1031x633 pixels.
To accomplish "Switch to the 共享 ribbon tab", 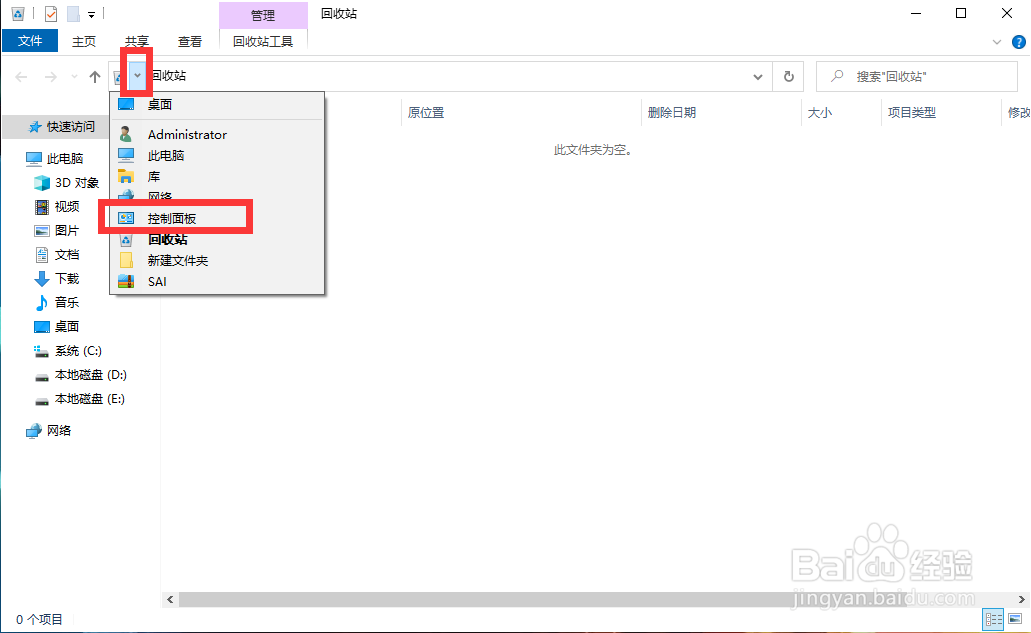I will coord(137,41).
